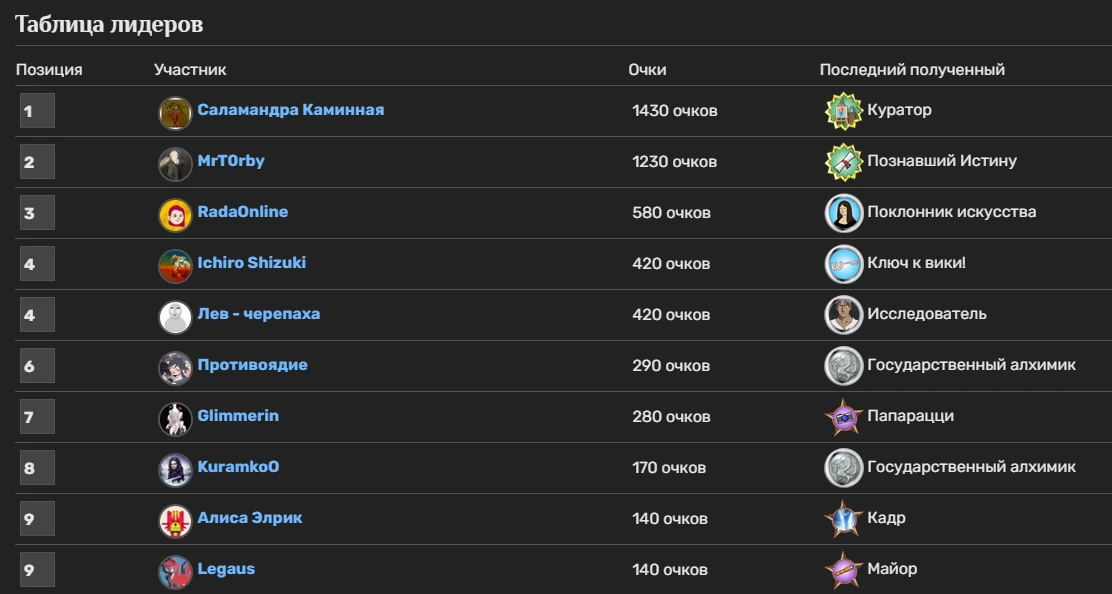Click Glimmerin's avatar thumbnail

175,419
